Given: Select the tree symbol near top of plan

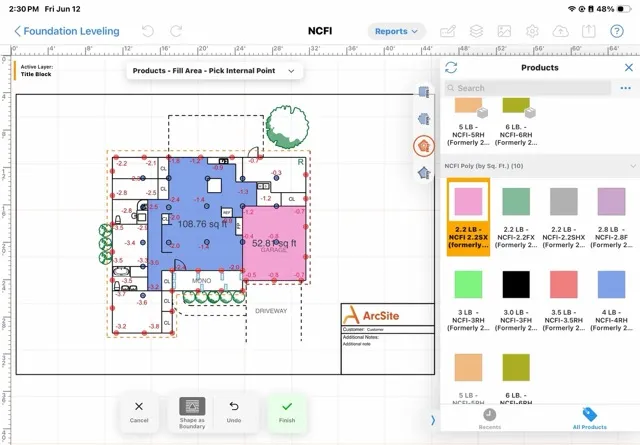Looking at the screenshot, I should pyautogui.click(x=287, y=126).
